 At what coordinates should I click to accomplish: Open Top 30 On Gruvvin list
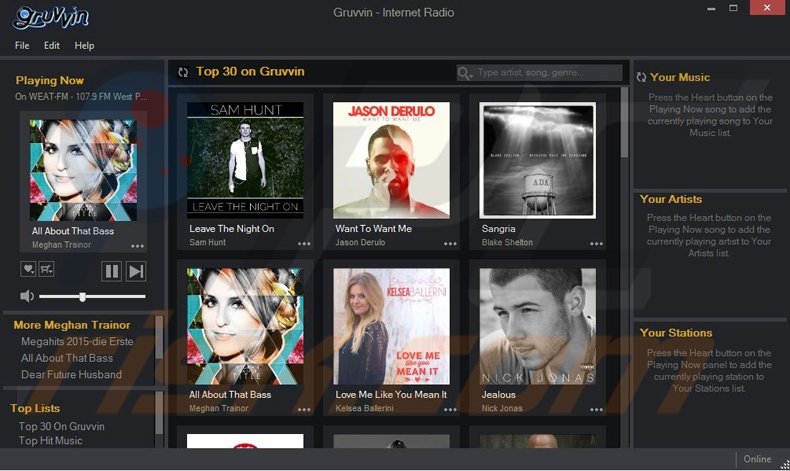pyautogui.click(x=61, y=426)
